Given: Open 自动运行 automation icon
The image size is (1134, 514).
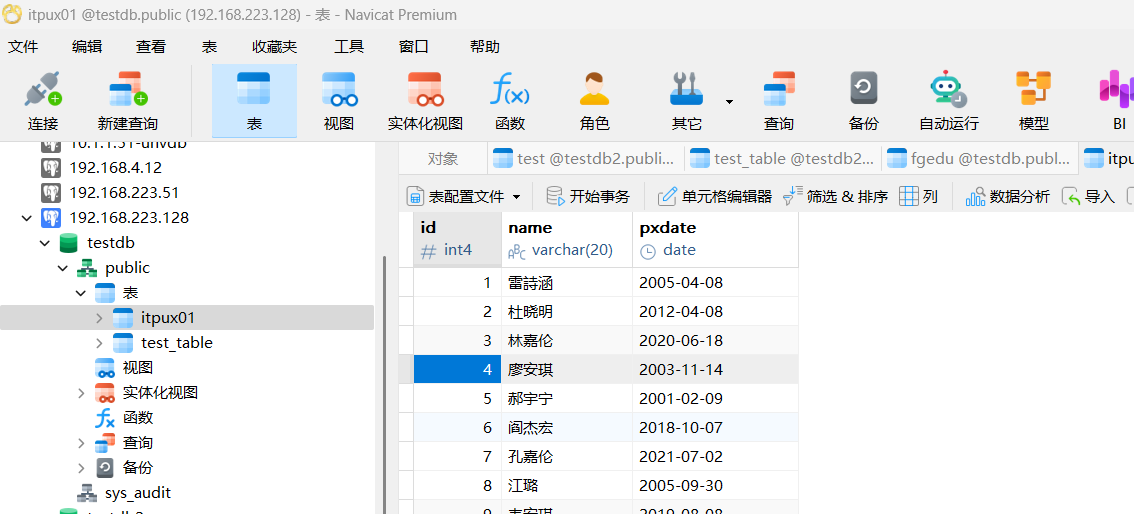Looking at the screenshot, I should tap(948, 101).
